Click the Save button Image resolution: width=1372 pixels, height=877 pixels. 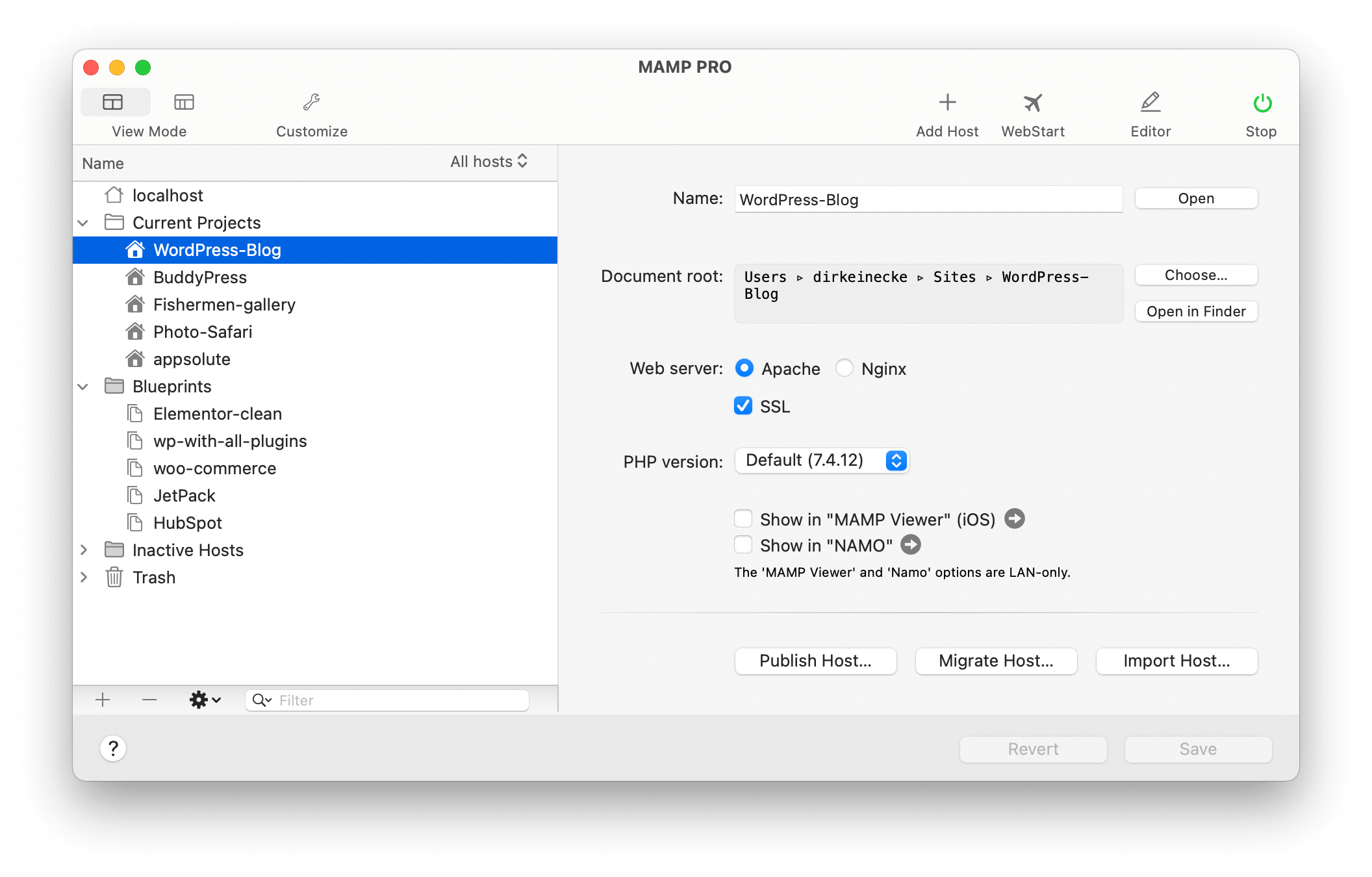[x=1198, y=749]
